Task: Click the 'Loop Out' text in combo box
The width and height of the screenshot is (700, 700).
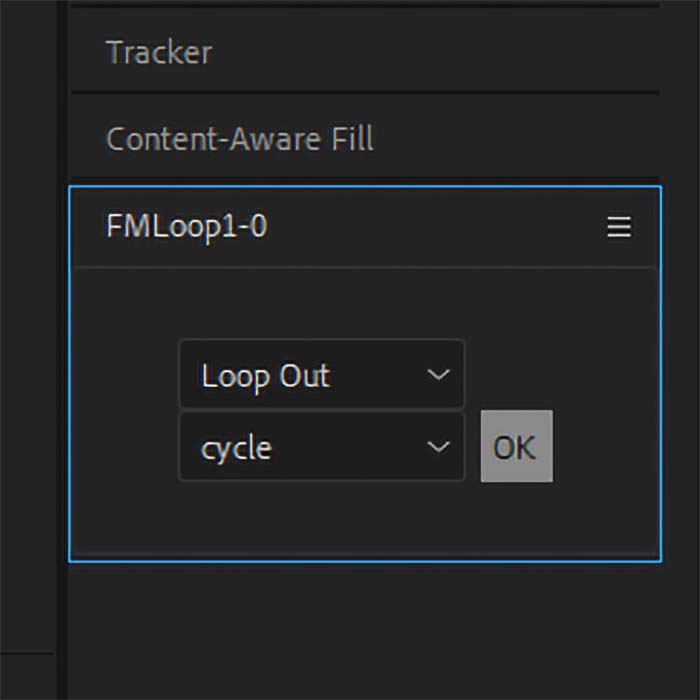Action: pos(265,376)
